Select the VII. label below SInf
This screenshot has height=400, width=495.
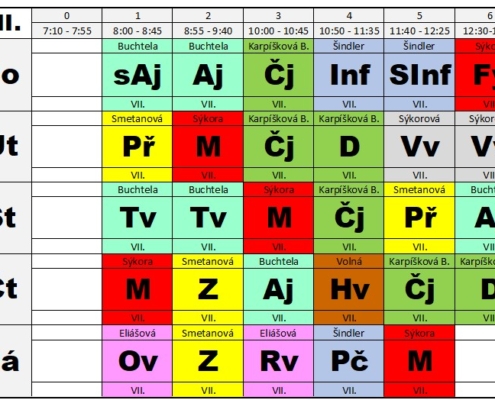click(419, 104)
